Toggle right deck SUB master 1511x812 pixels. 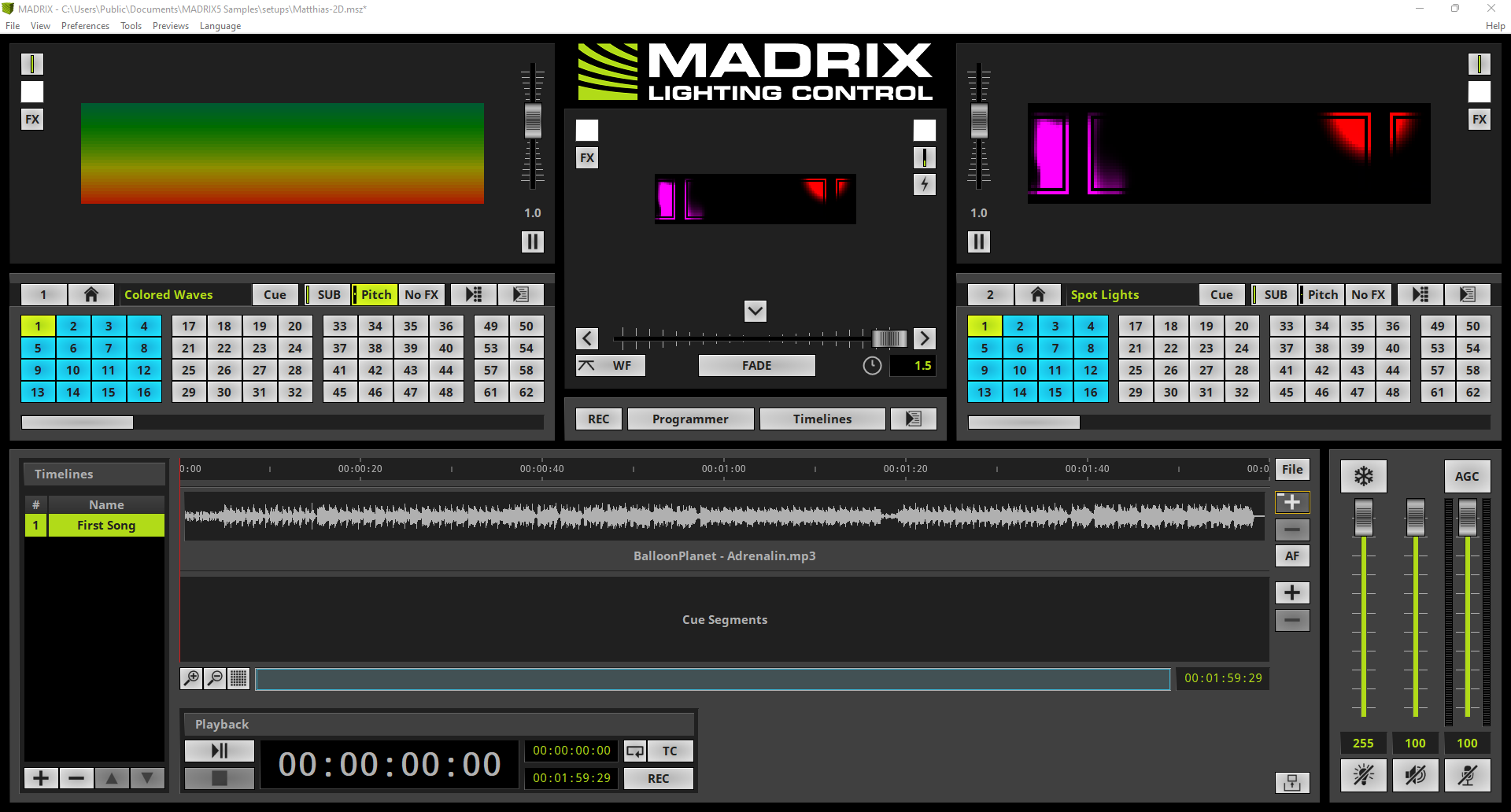click(x=1273, y=294)
